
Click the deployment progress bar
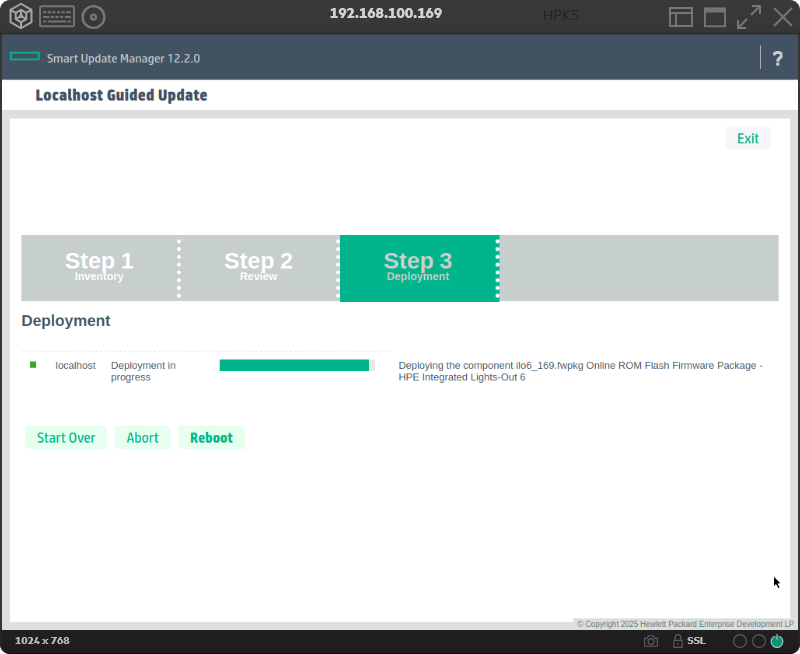pos(295,365)
